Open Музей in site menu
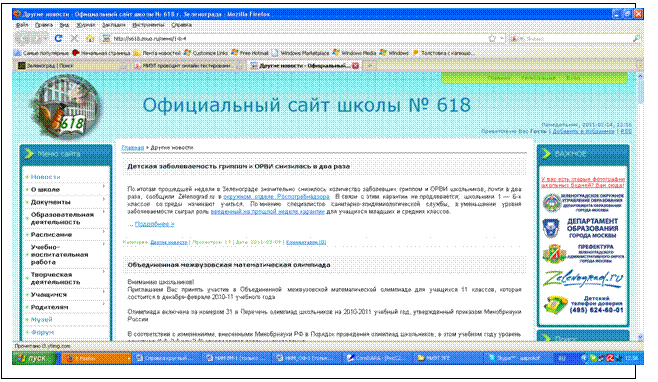The image size is (658, 382). [41, 319]
